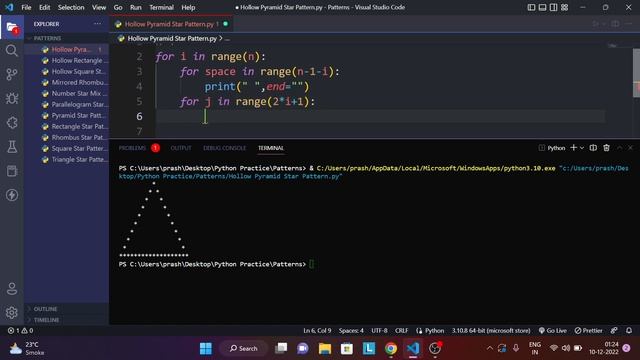Open the Run menu

[x=136, y=7]
